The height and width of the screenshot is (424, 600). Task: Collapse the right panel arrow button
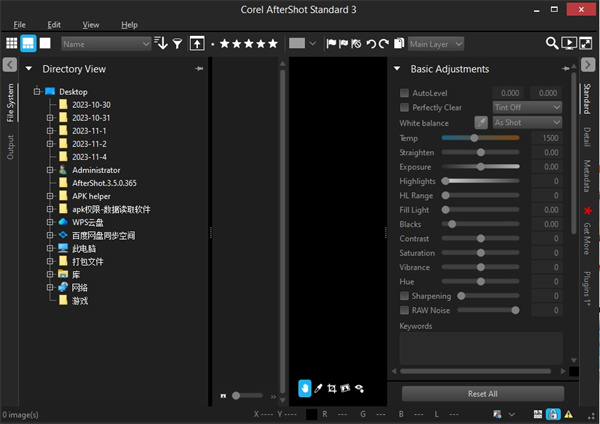(x=588, y=64)
